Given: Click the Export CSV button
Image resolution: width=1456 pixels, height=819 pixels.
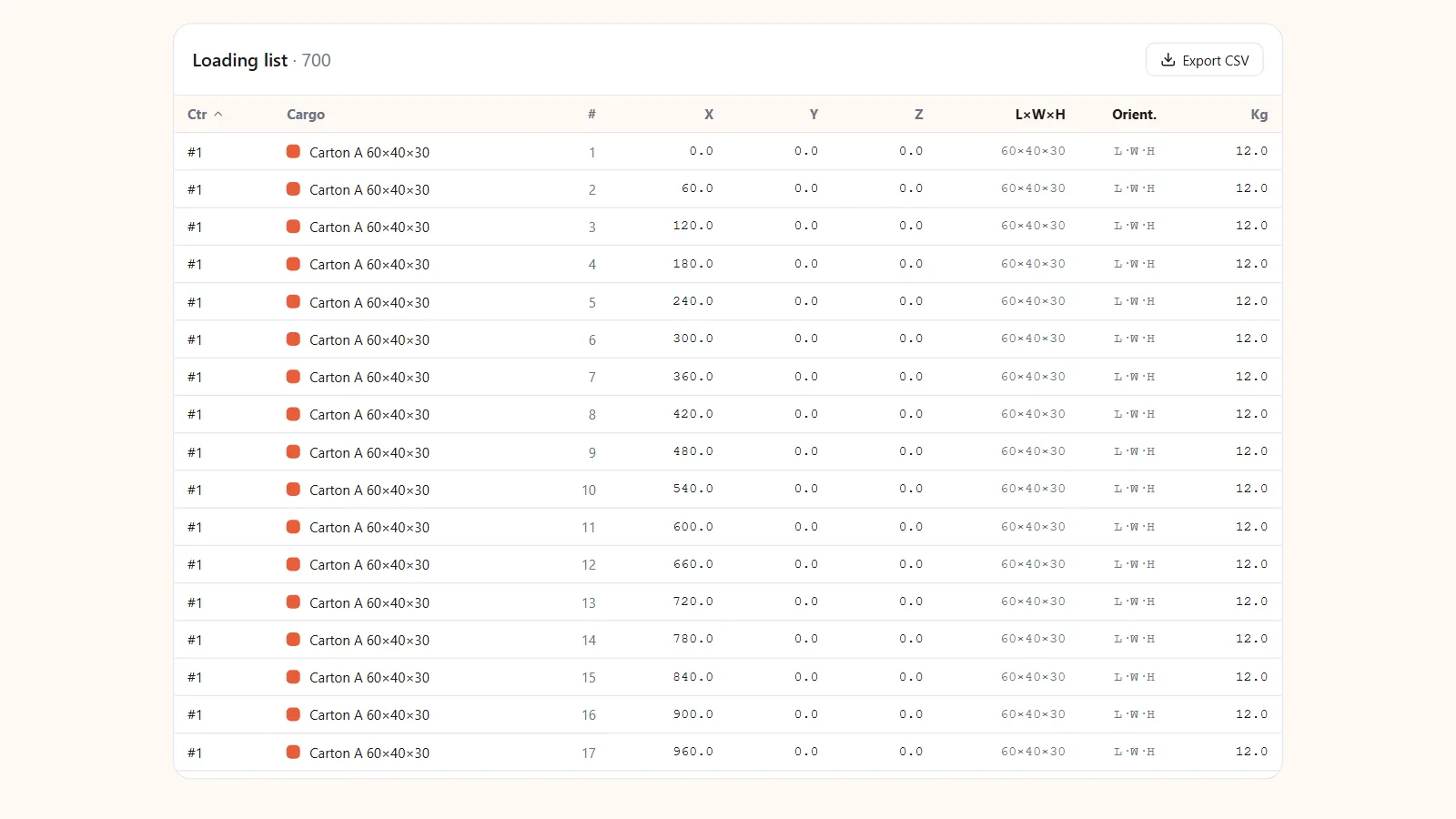Looking at the screenshot, I should click(x=1204, y=60).
